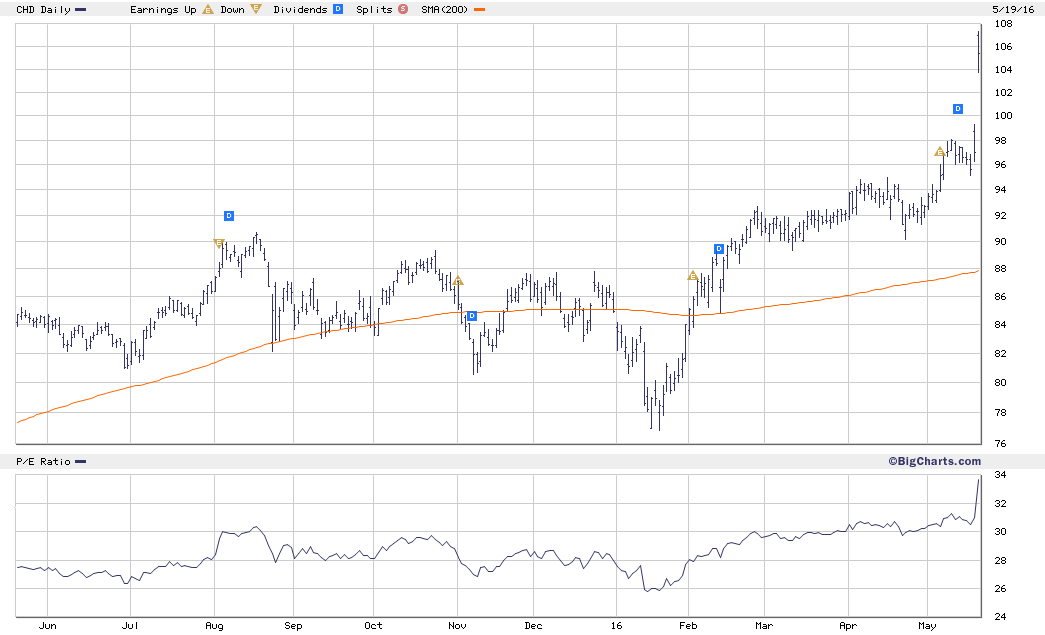1045x635 pixels.
Task: Click the '104' price axis value
Action: pos(1003,69)
